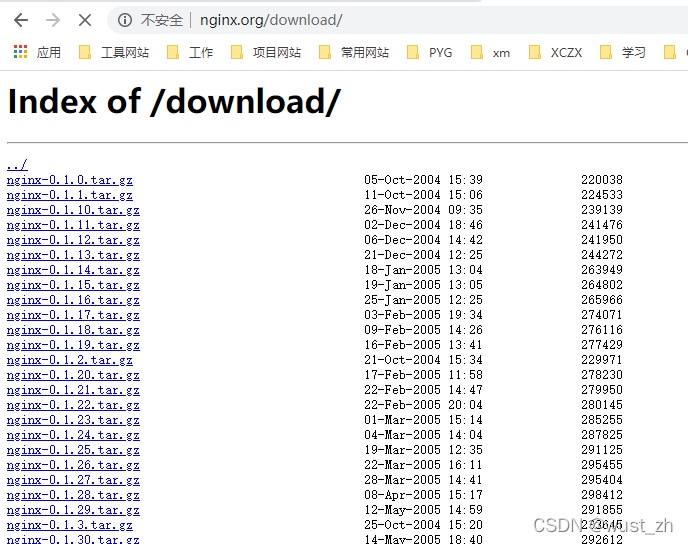Viewport: 688px width, 544px height.
Task: Click file size 291855
Action: [x=602, y=509]
